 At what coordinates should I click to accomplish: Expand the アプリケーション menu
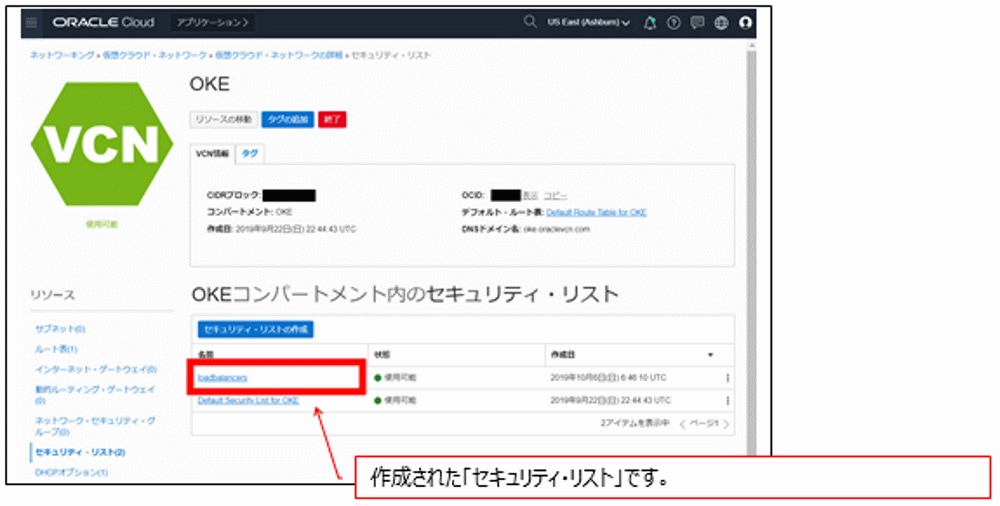[212, 22]
